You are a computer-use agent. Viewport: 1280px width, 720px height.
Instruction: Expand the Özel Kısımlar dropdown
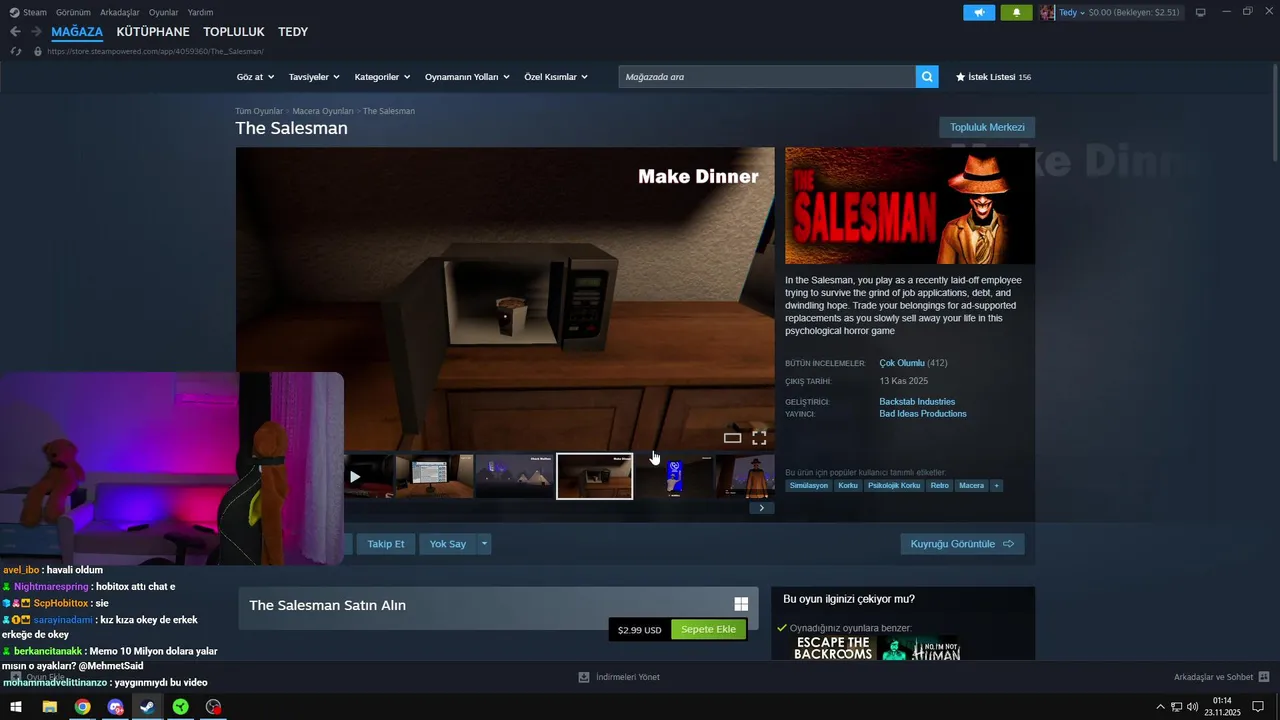(x=556, y=77)
